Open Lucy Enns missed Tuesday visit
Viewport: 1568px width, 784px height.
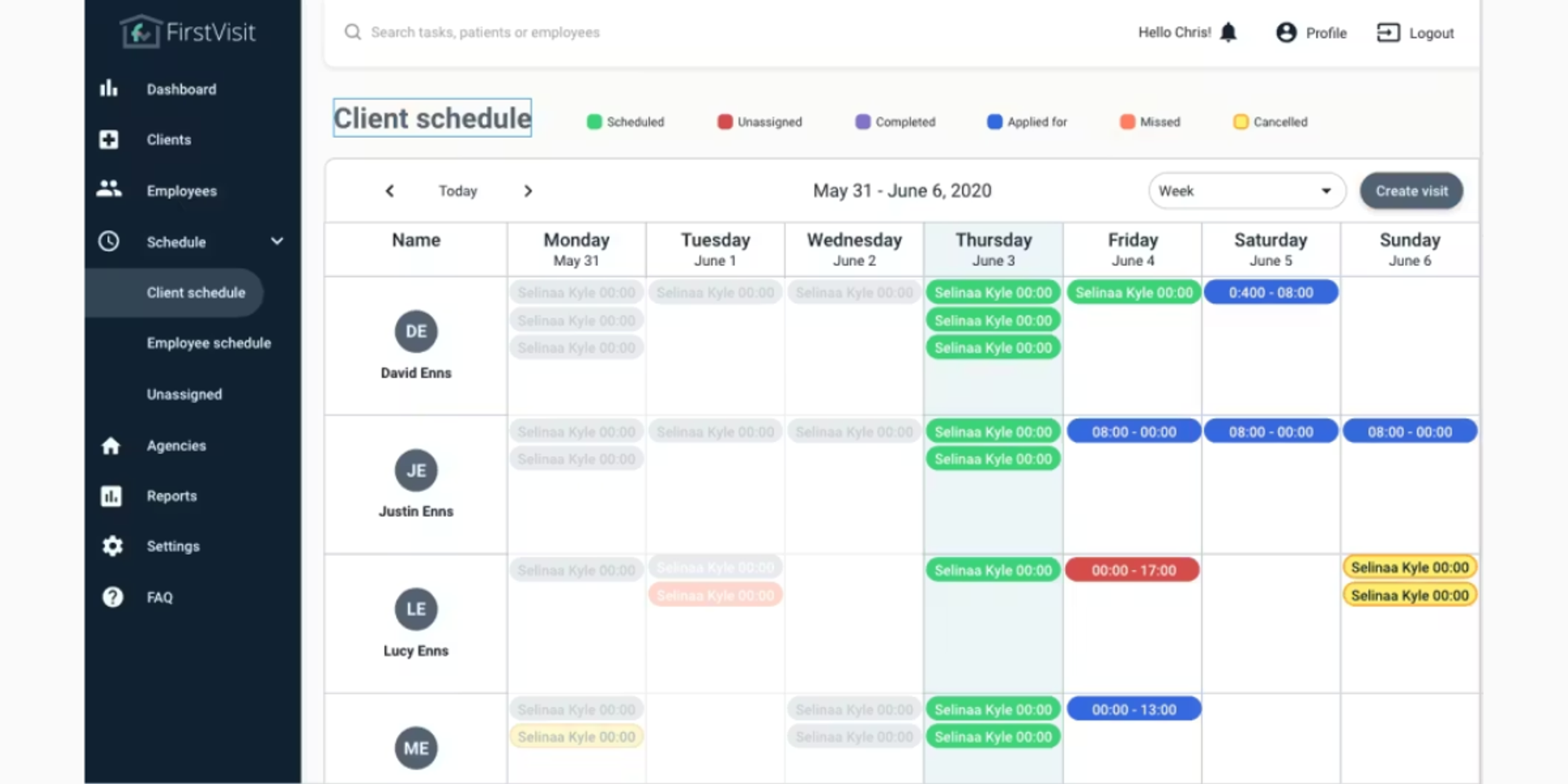[x=715, y=595]
